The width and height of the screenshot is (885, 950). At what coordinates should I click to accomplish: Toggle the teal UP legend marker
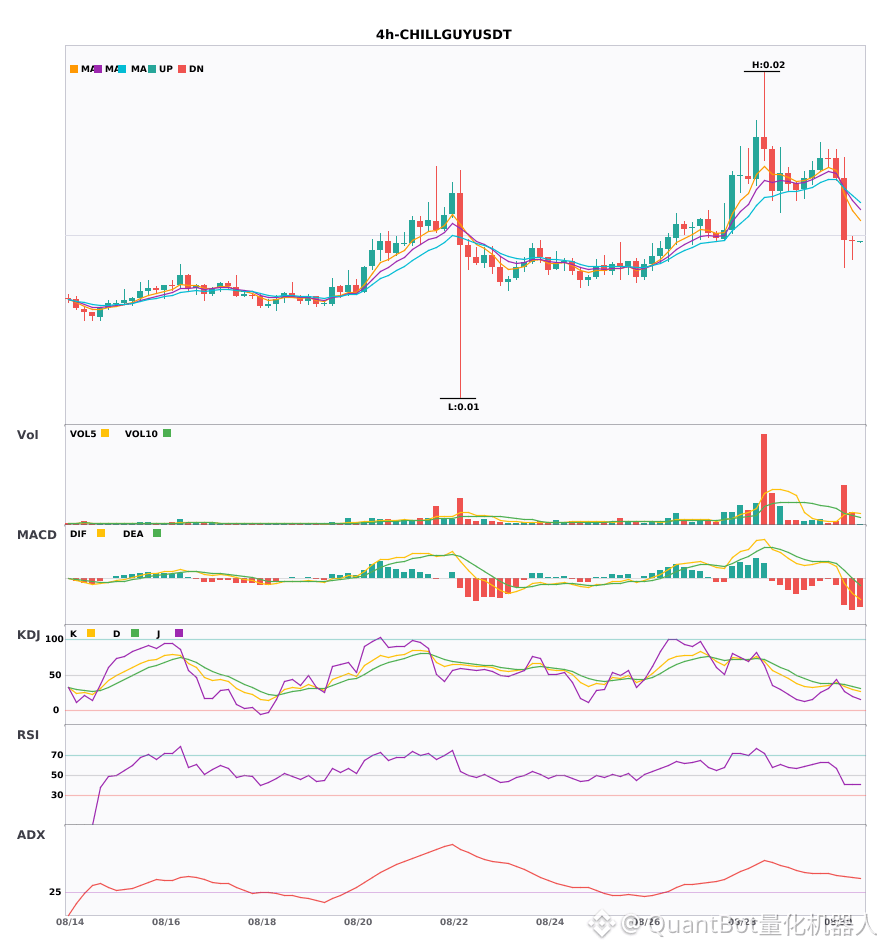(152, 69)
